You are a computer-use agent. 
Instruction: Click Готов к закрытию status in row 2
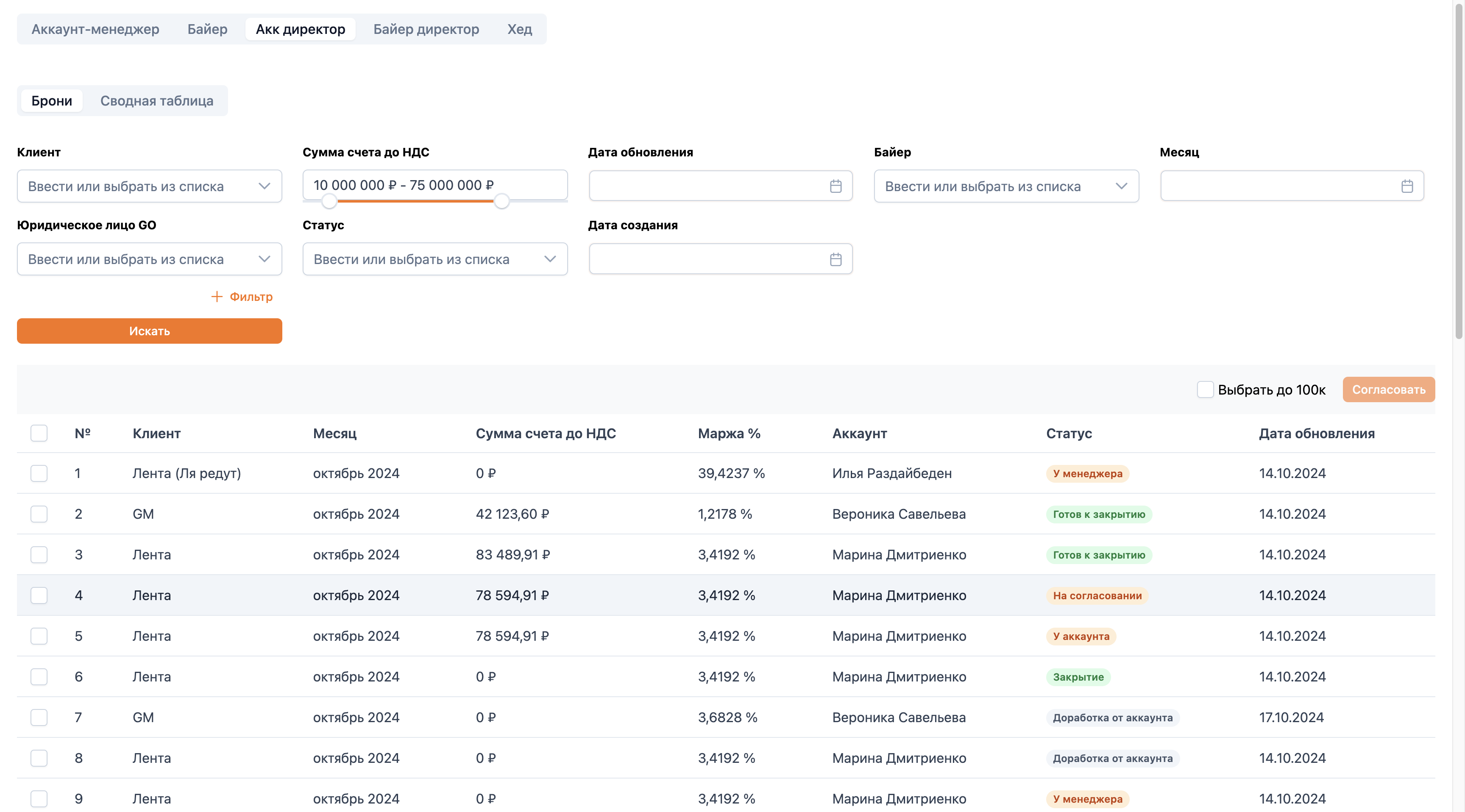1099,514
